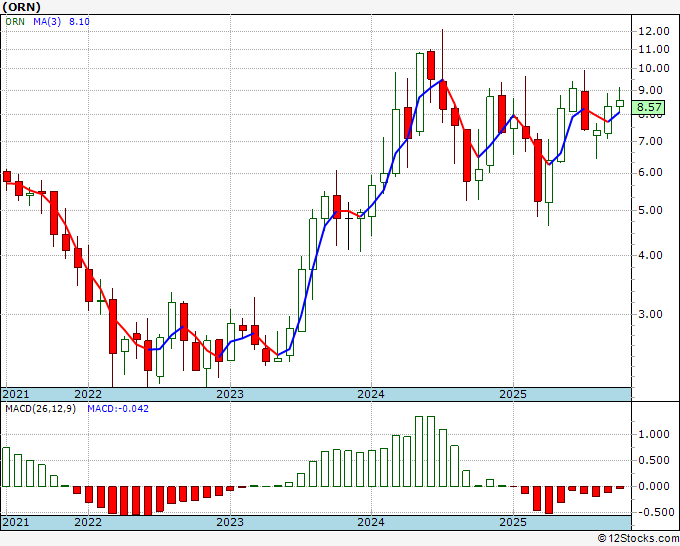This screenshot has height=546, width=680.
Task: Open the 12Stocks.com credit link
Action: 638,539
